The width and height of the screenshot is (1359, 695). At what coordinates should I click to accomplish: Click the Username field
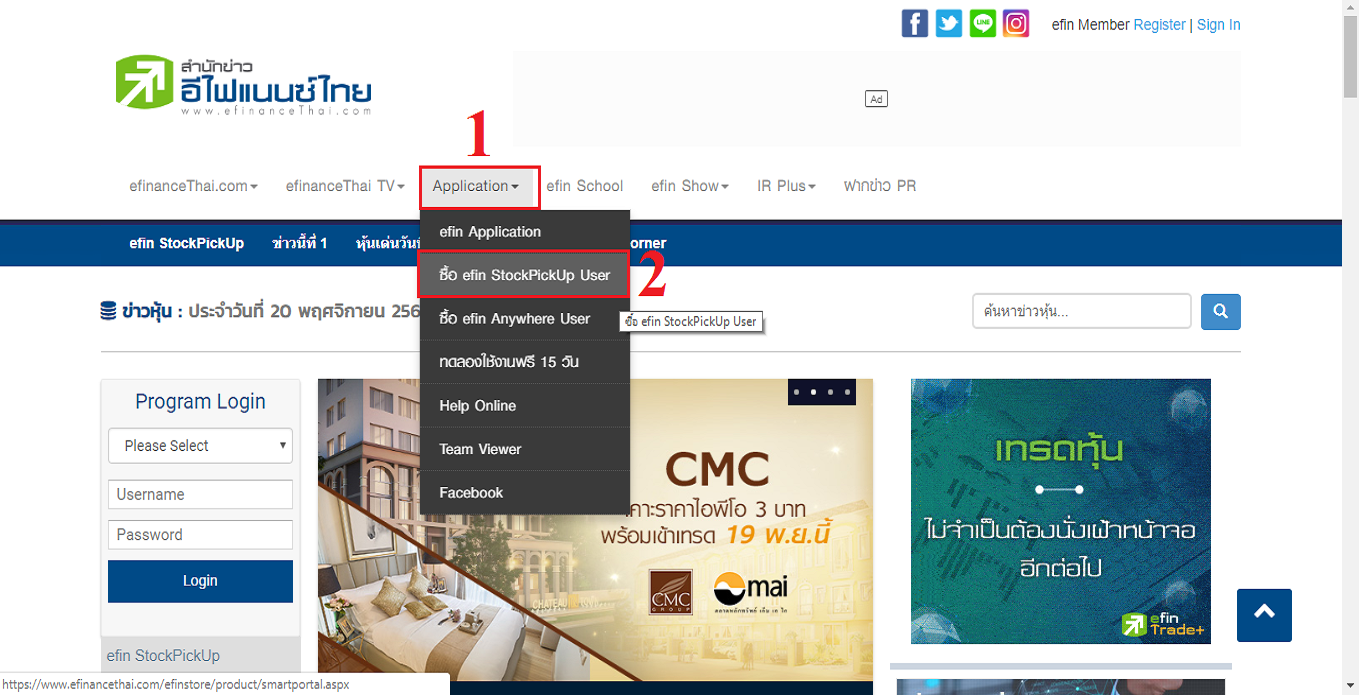pos(200,494)
